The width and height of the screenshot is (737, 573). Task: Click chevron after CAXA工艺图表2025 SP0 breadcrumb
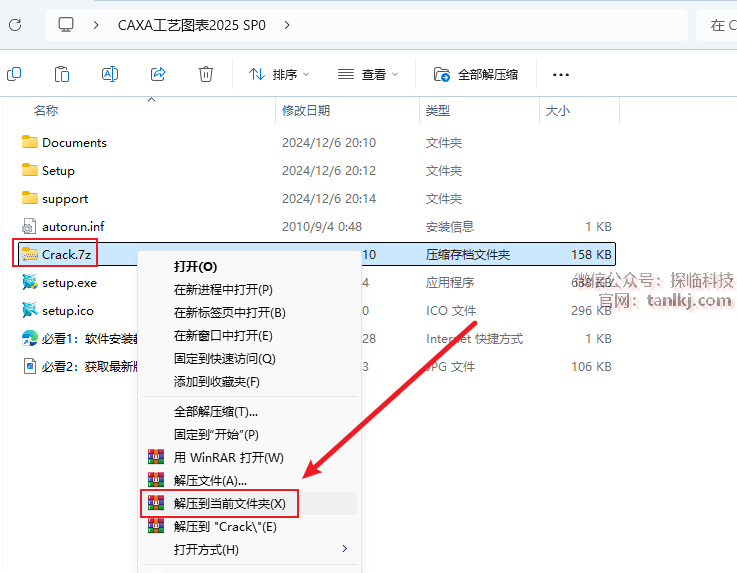coord(287,25)
